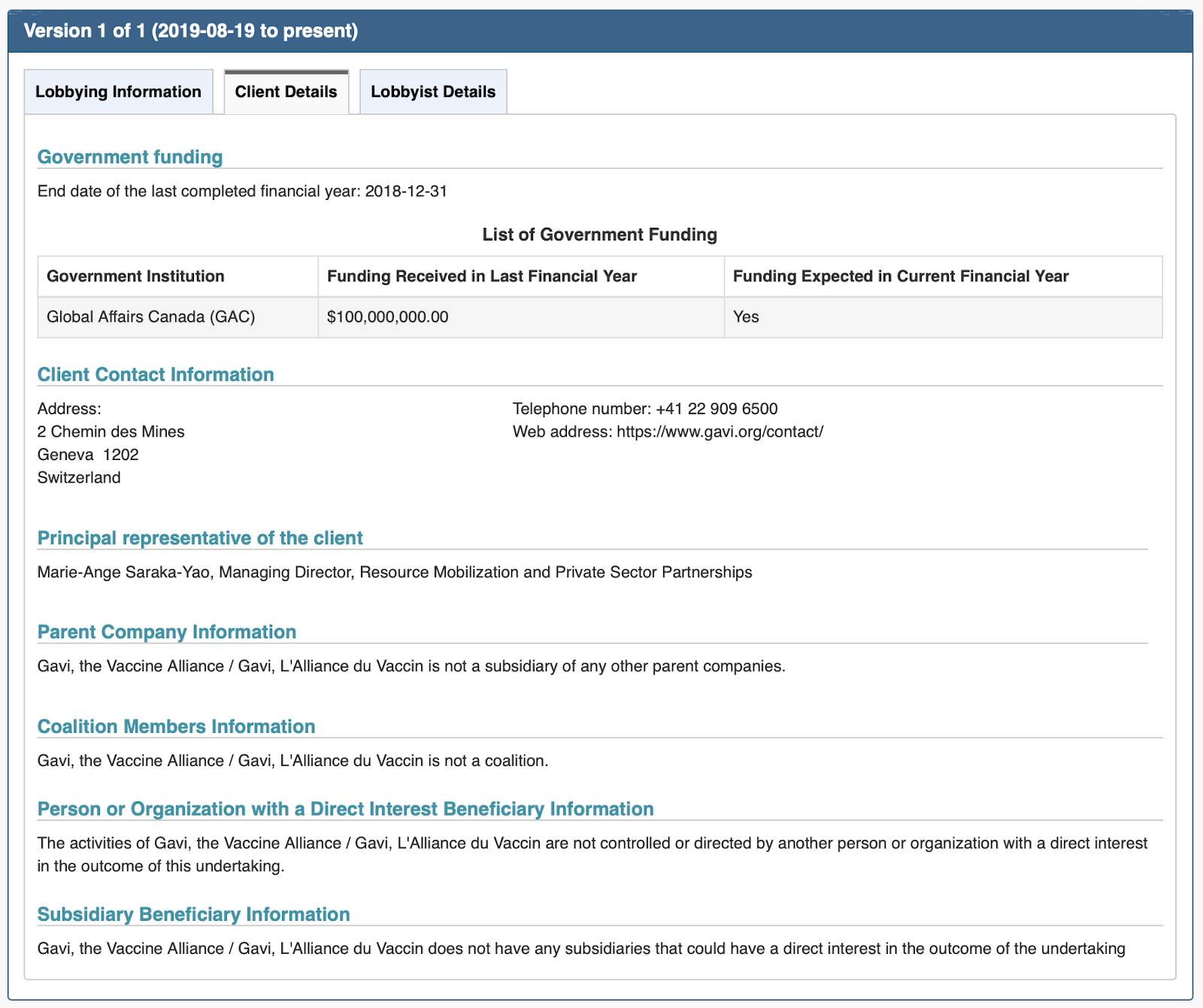Click the activities not controlled or directed statement
The image size is (1203, 1008).
click(592, 855)
